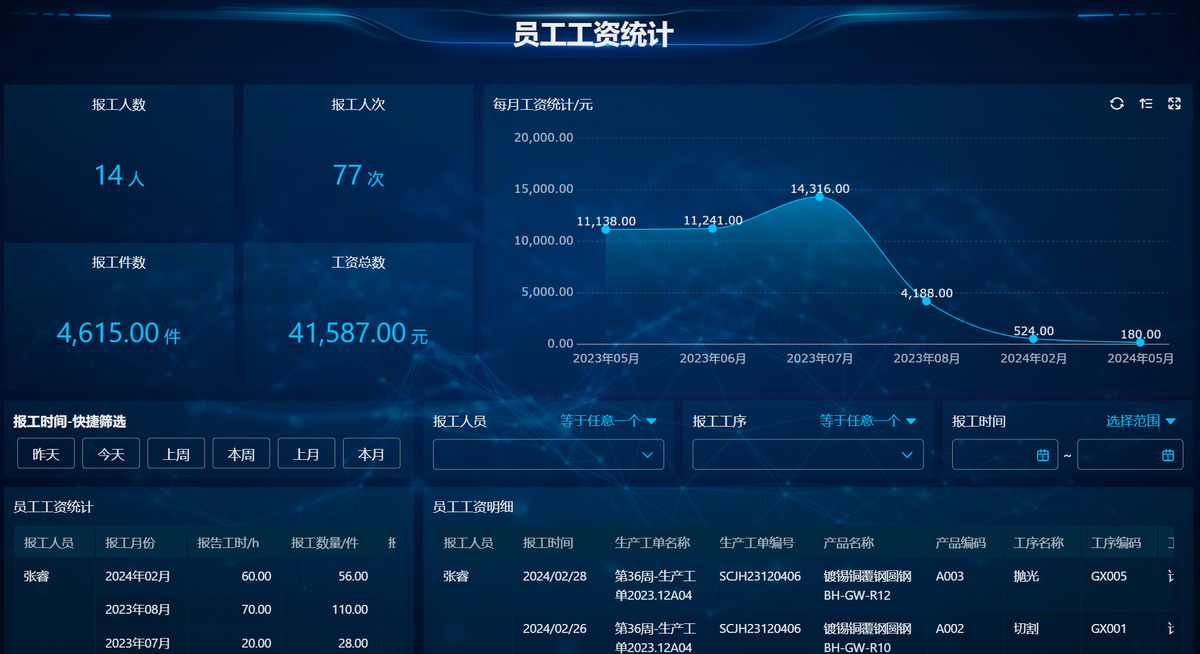Click the 工资总数 value 41,587.00元
Viewport: 1200px width, 654px height.
click(358, 333)
